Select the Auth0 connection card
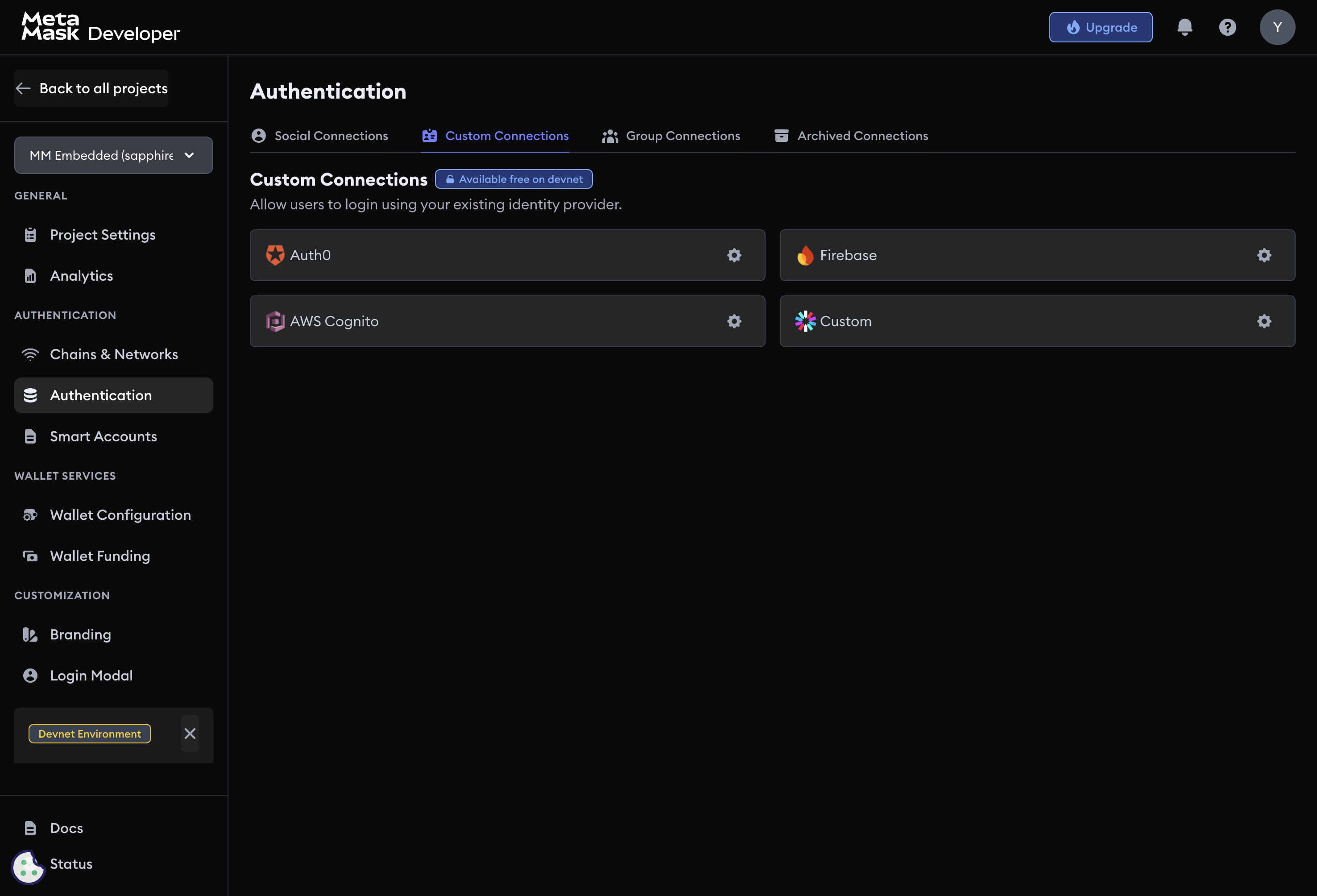The height and width of the screenshot is (896, 1317). (507, 255)
